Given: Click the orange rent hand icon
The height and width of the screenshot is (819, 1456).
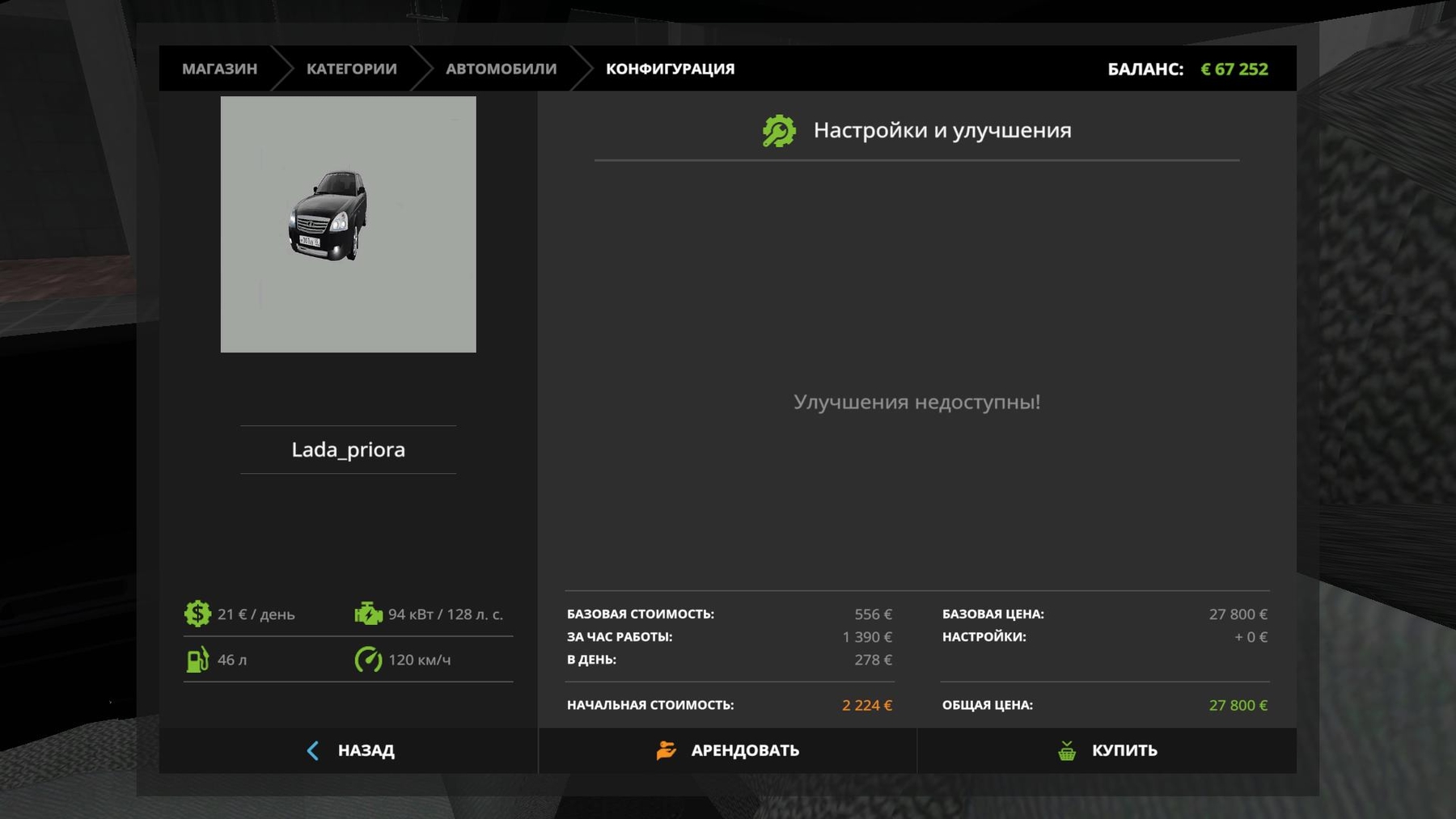Looking at the screenshot, I should pos(666,750).
